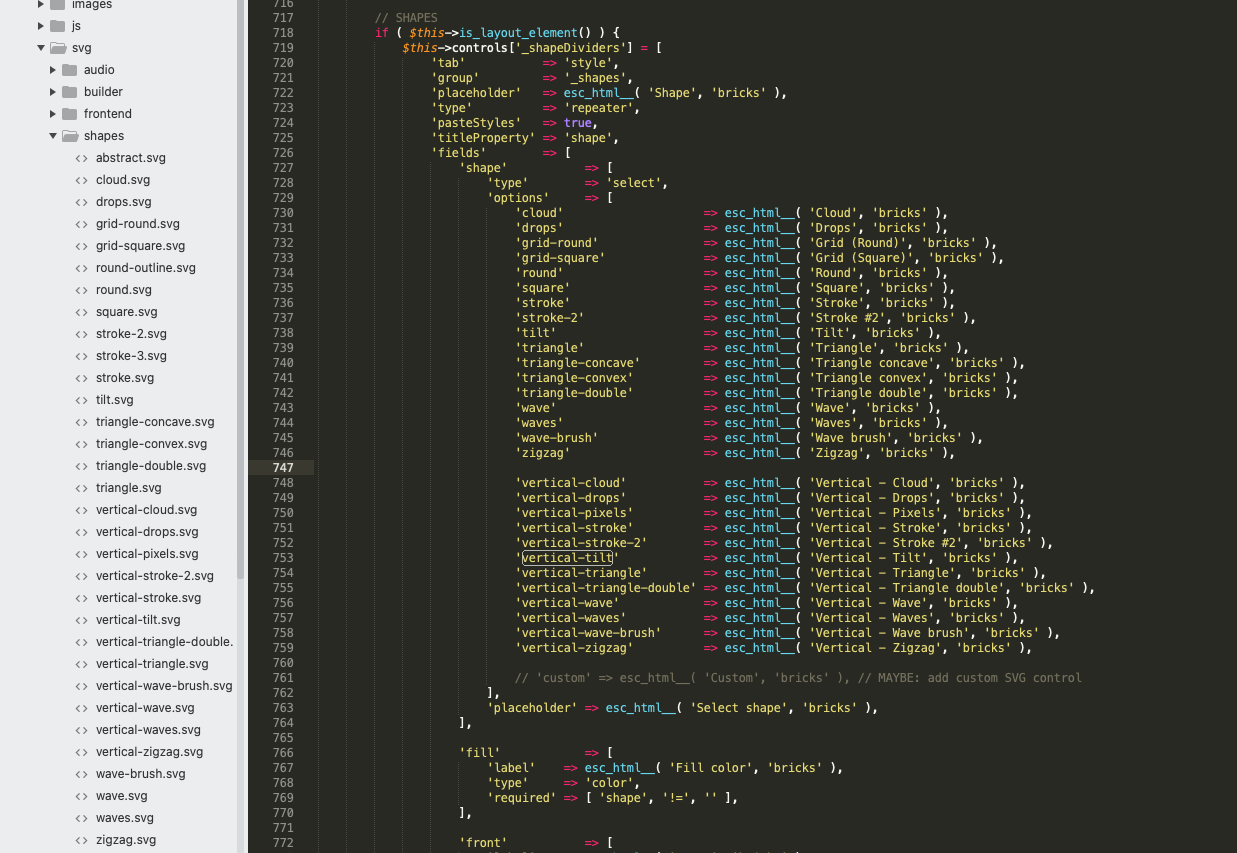The height and width of the screenshot is (853, 1237).
Task: Click the frontend folder icon
Action: [69, 114]
